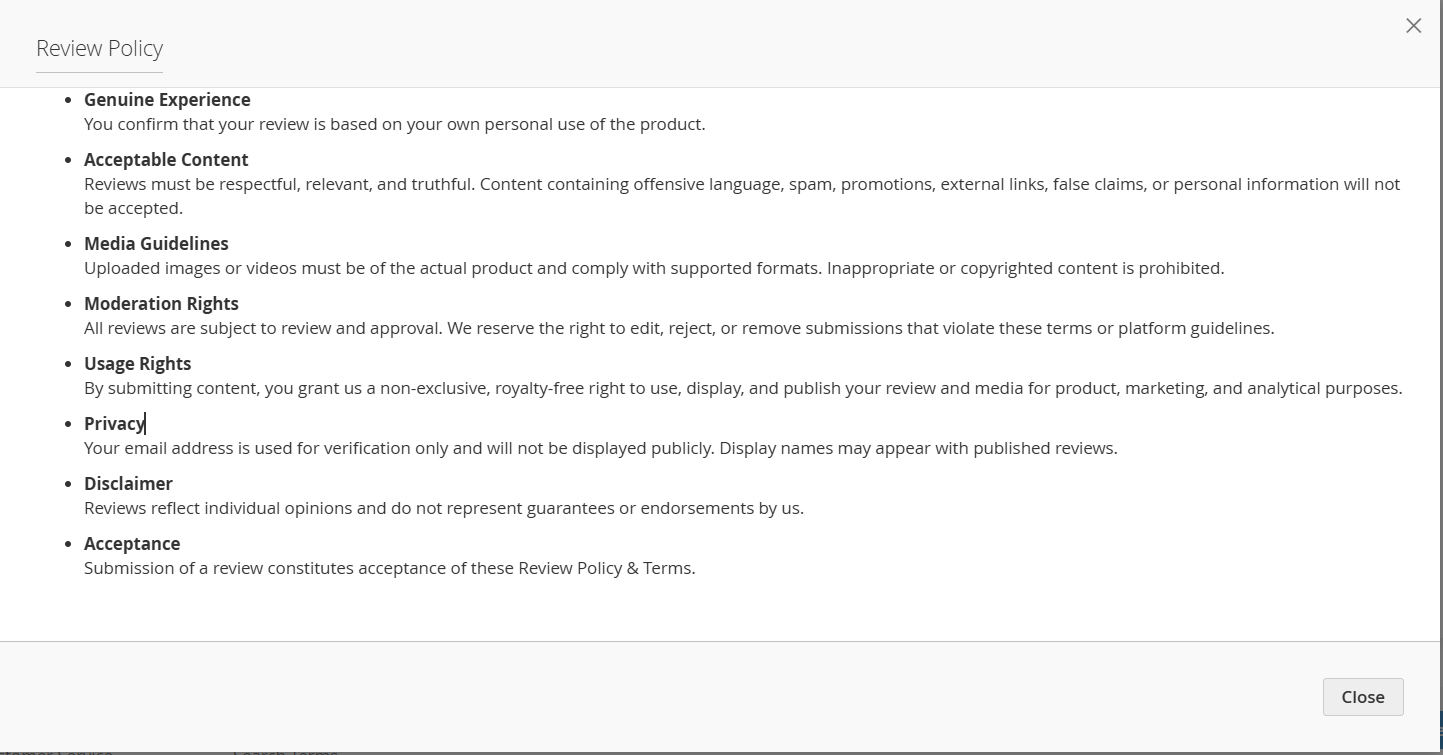Click the bullet point beside Disclaimer
The width and height of the screenshot is (1443, 755).
(68, 485)
